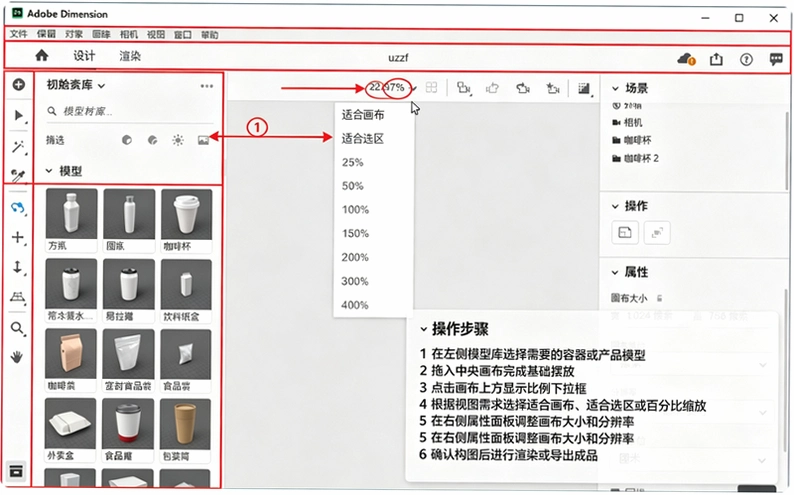
Task: Toggle the render preview icon
Action: (584, 89)
